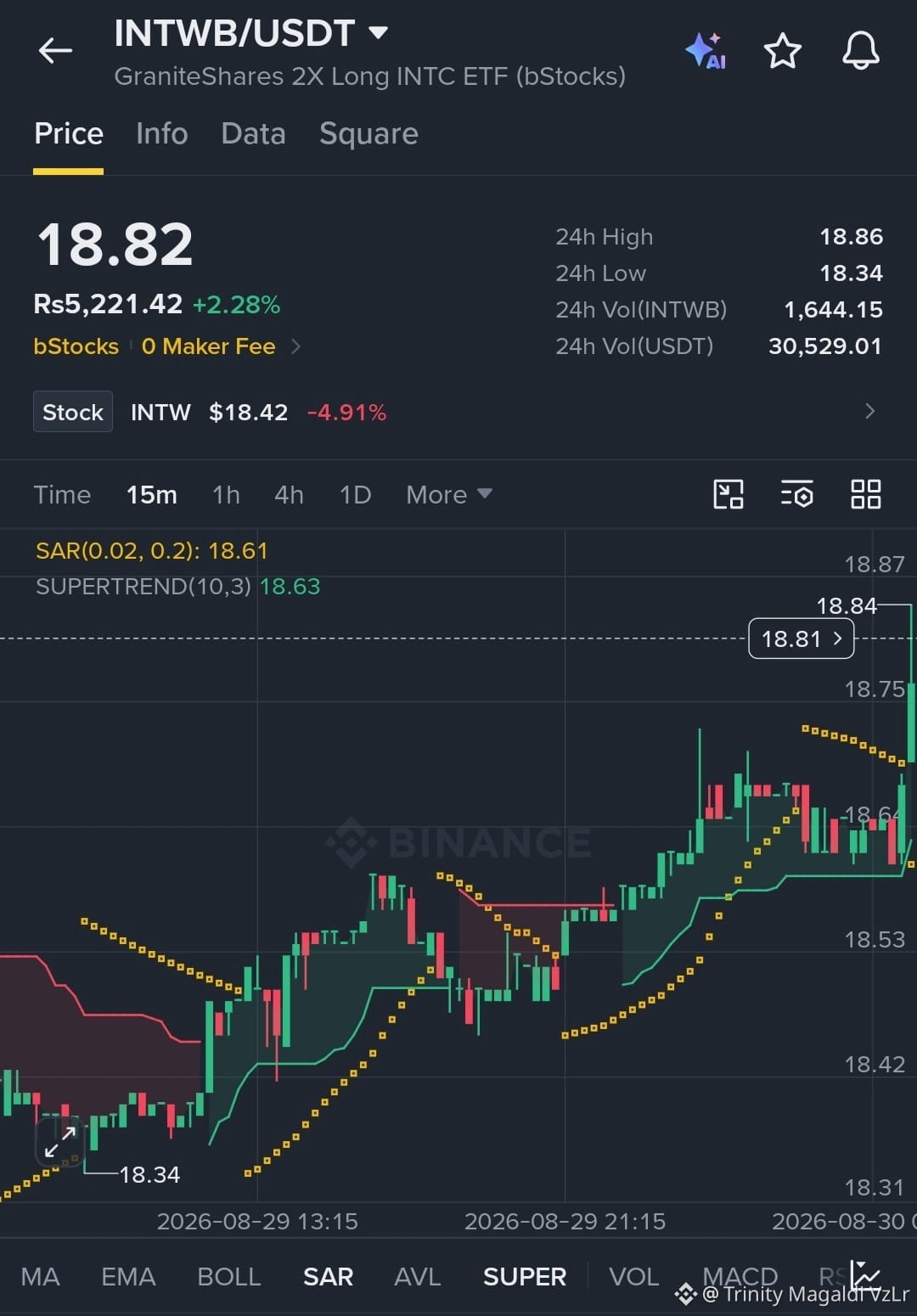Image resolution: width=917 pixels, height=1316 pixels.
Task: Expand the More timeframes dropdown
Action: click(449, 495)
